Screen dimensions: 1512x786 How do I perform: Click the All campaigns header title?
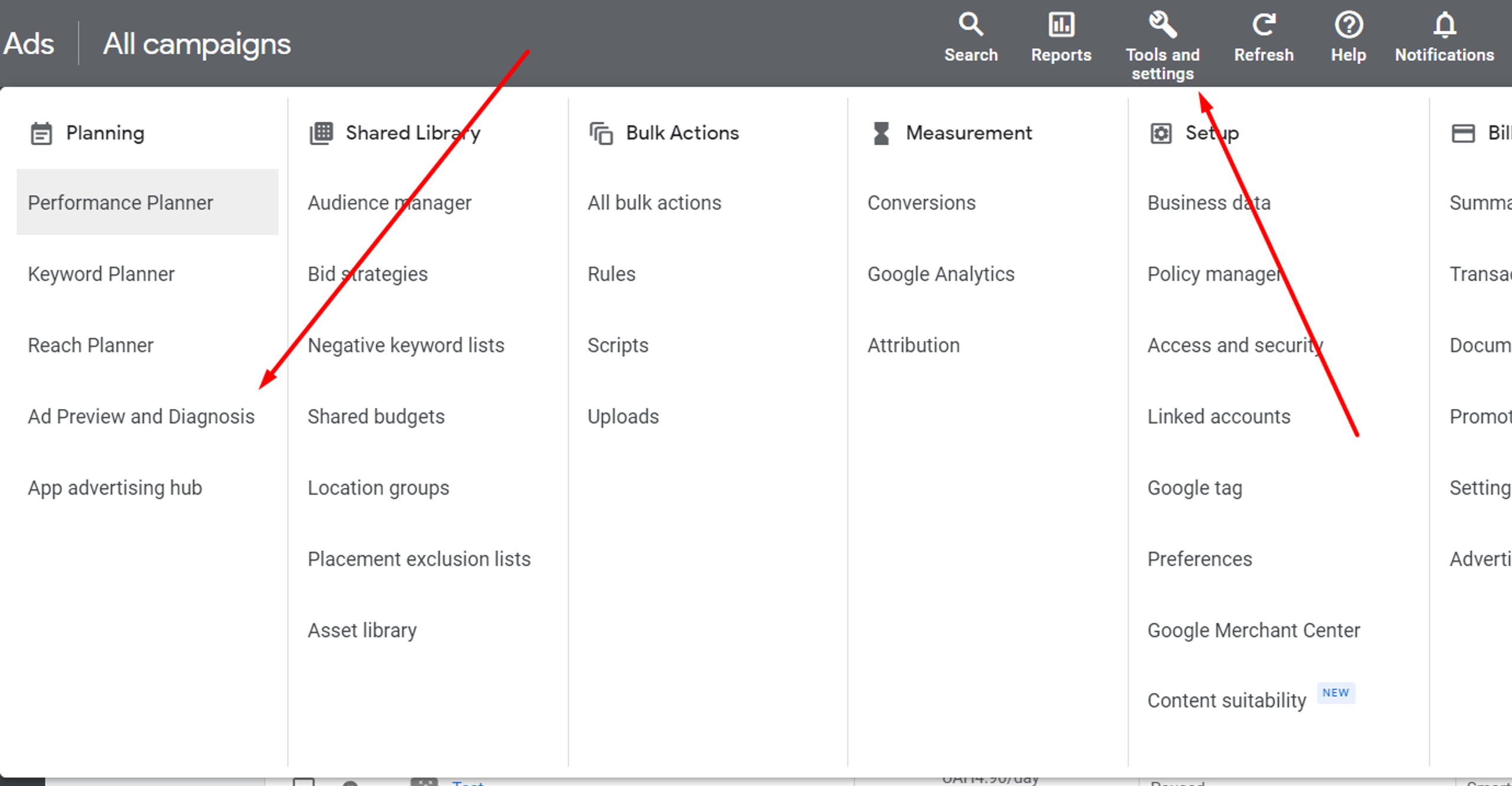point(197,44)
